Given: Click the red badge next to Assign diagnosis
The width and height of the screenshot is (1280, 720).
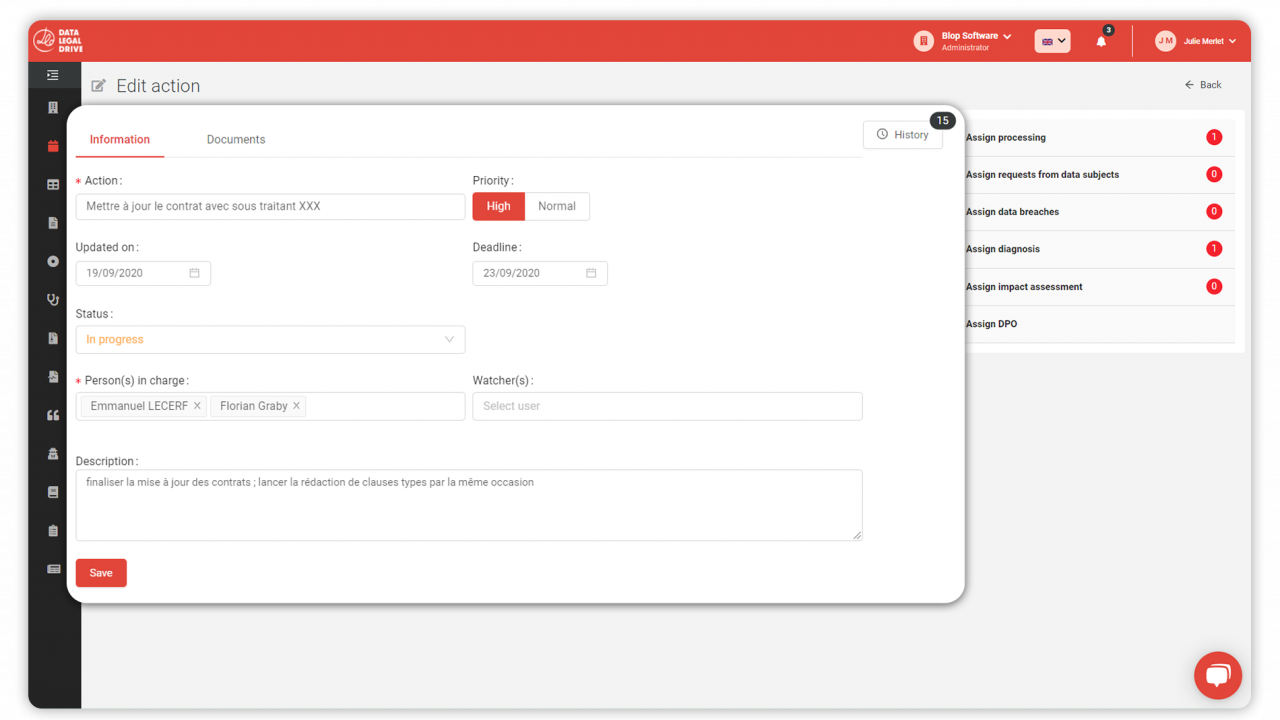Looking at the screenshot, I should [x=1214, y=249].
